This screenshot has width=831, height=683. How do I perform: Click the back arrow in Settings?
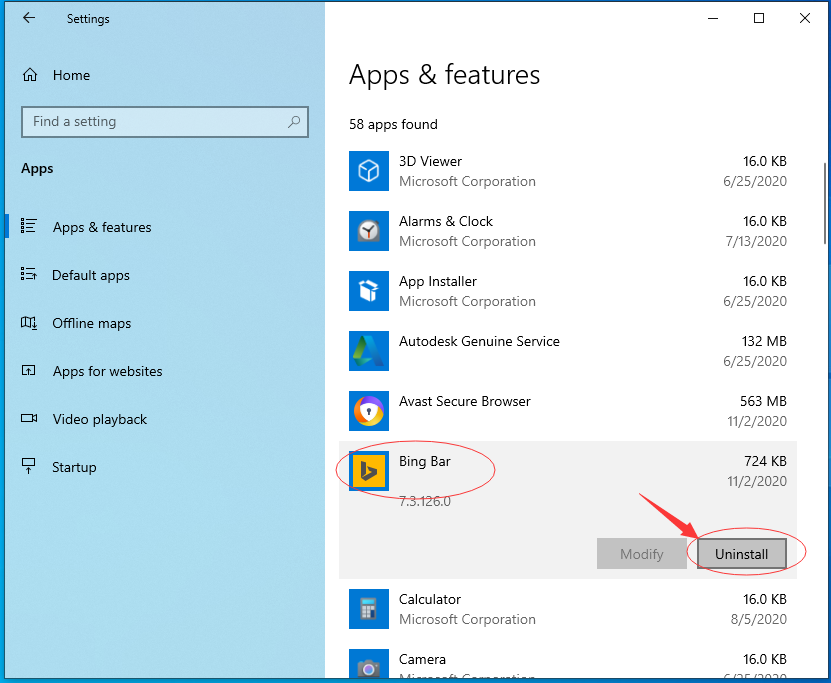pyautogui.click(x=29, y=18)
